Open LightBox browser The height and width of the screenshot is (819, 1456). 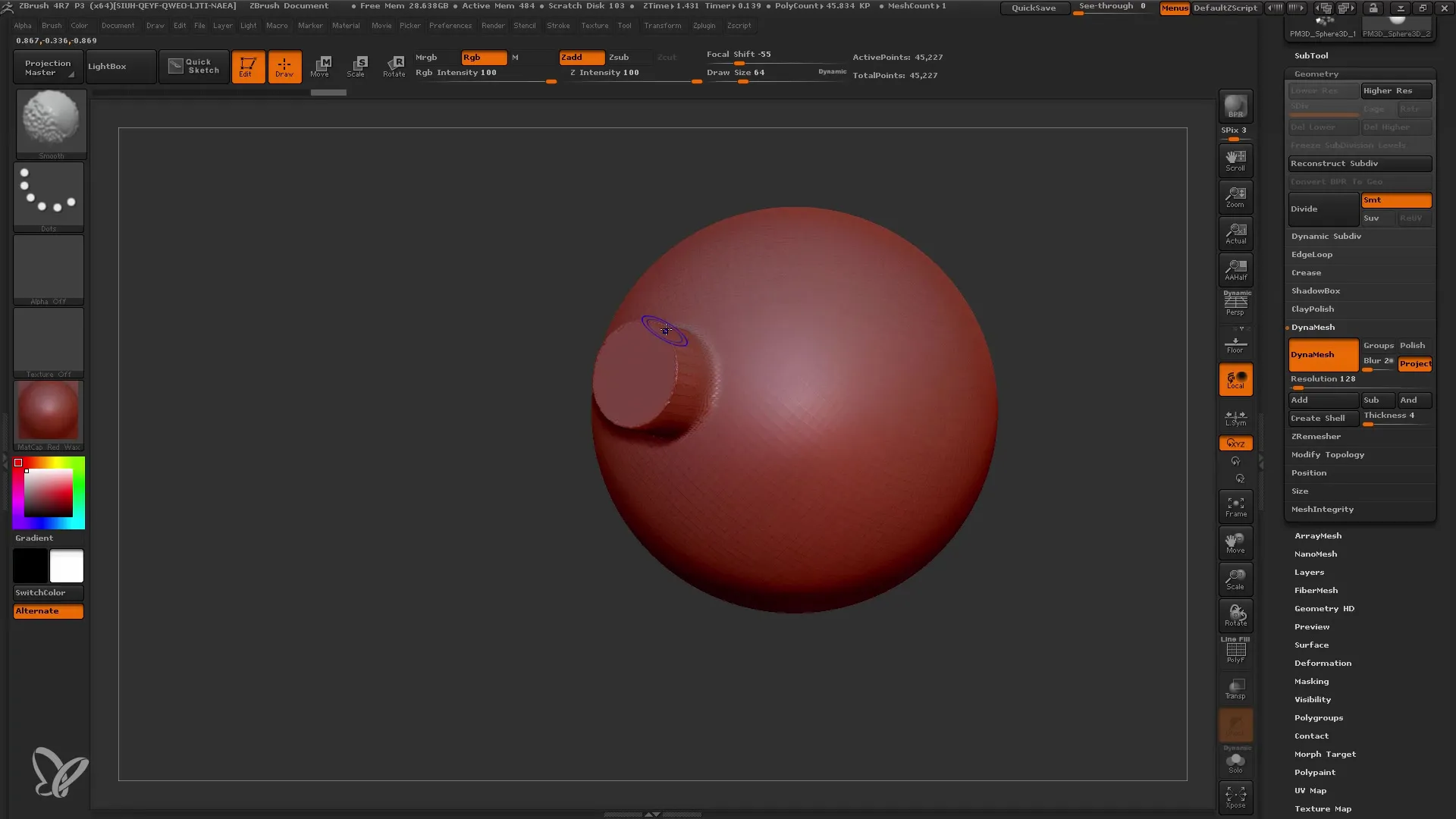pyautogui.click(x=121, y=67)
